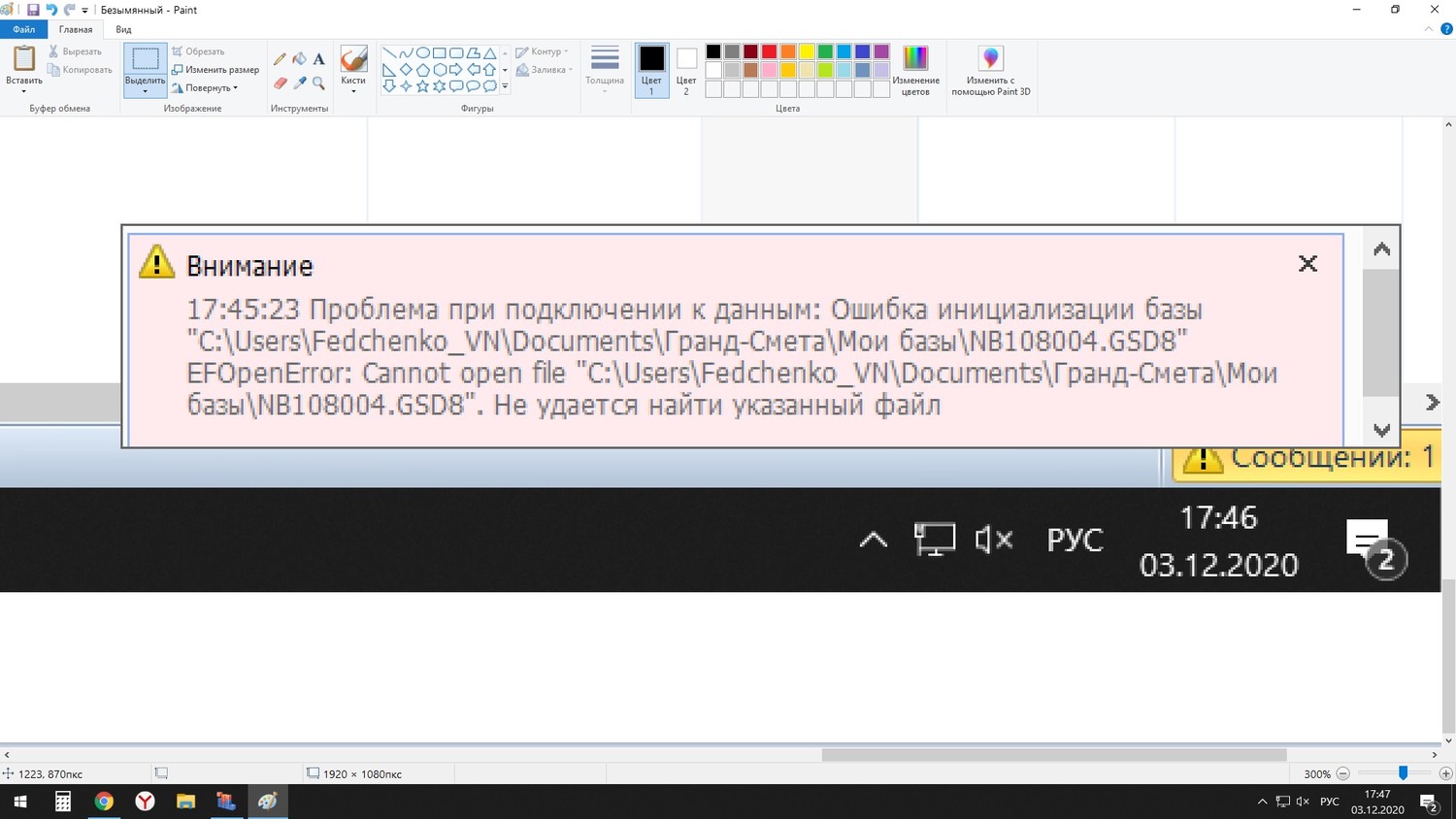
Task: Activate Цвет 2 background color
Action: pos(686,70)
